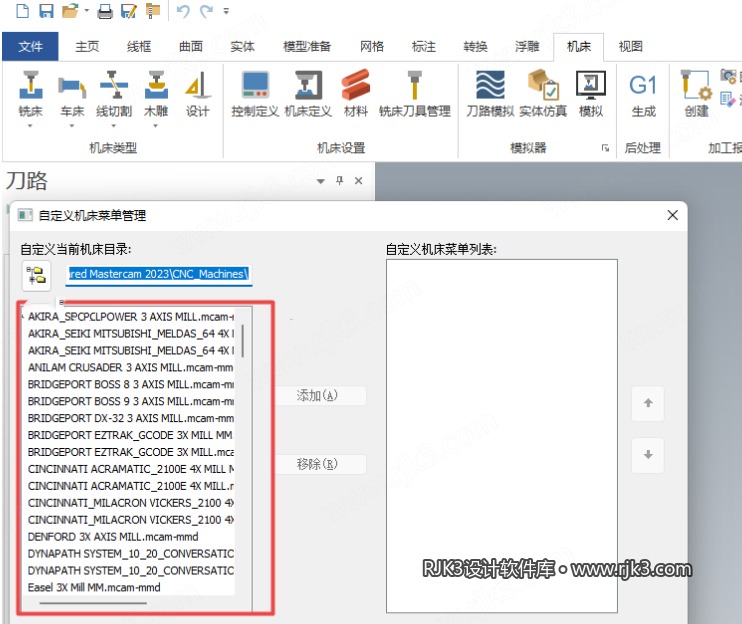
Task: Switch to the 浮雕 tab
Action: pyautogui.click(x=527, y=46)
